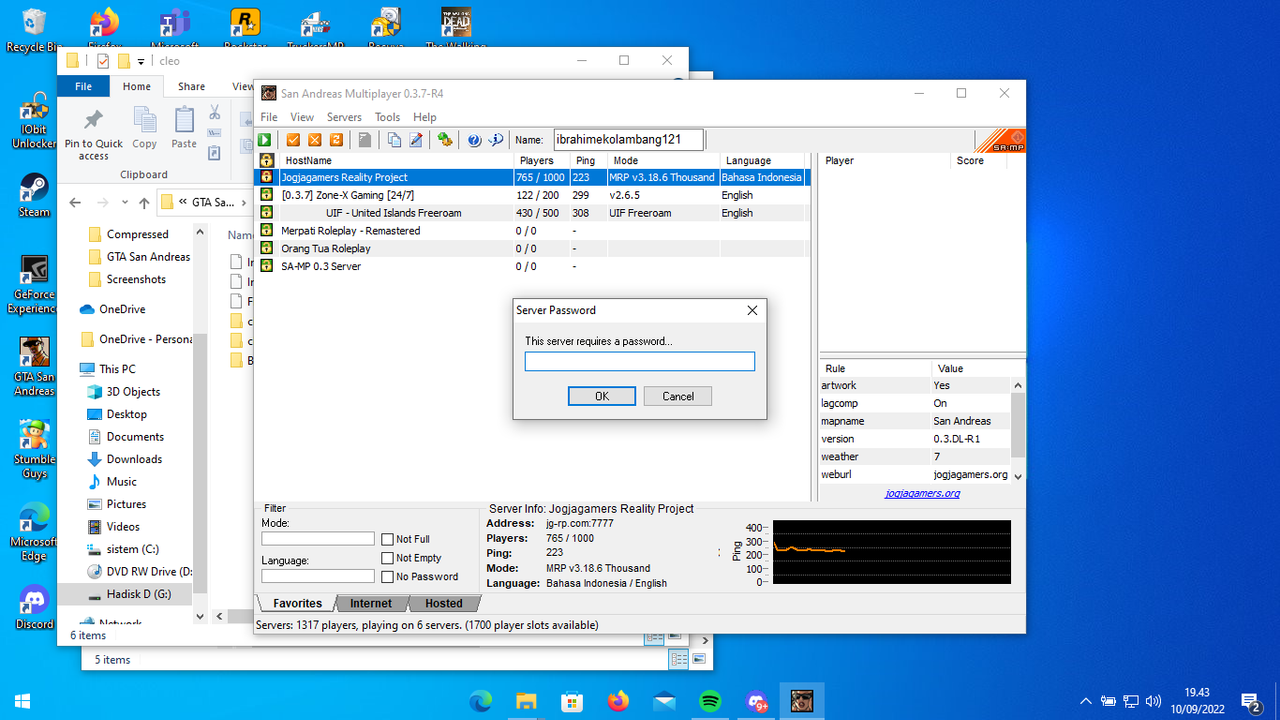Show hidden system tray icons chevron
This screenshot has height=720, width=1280.
click(x=1085, y=701)
